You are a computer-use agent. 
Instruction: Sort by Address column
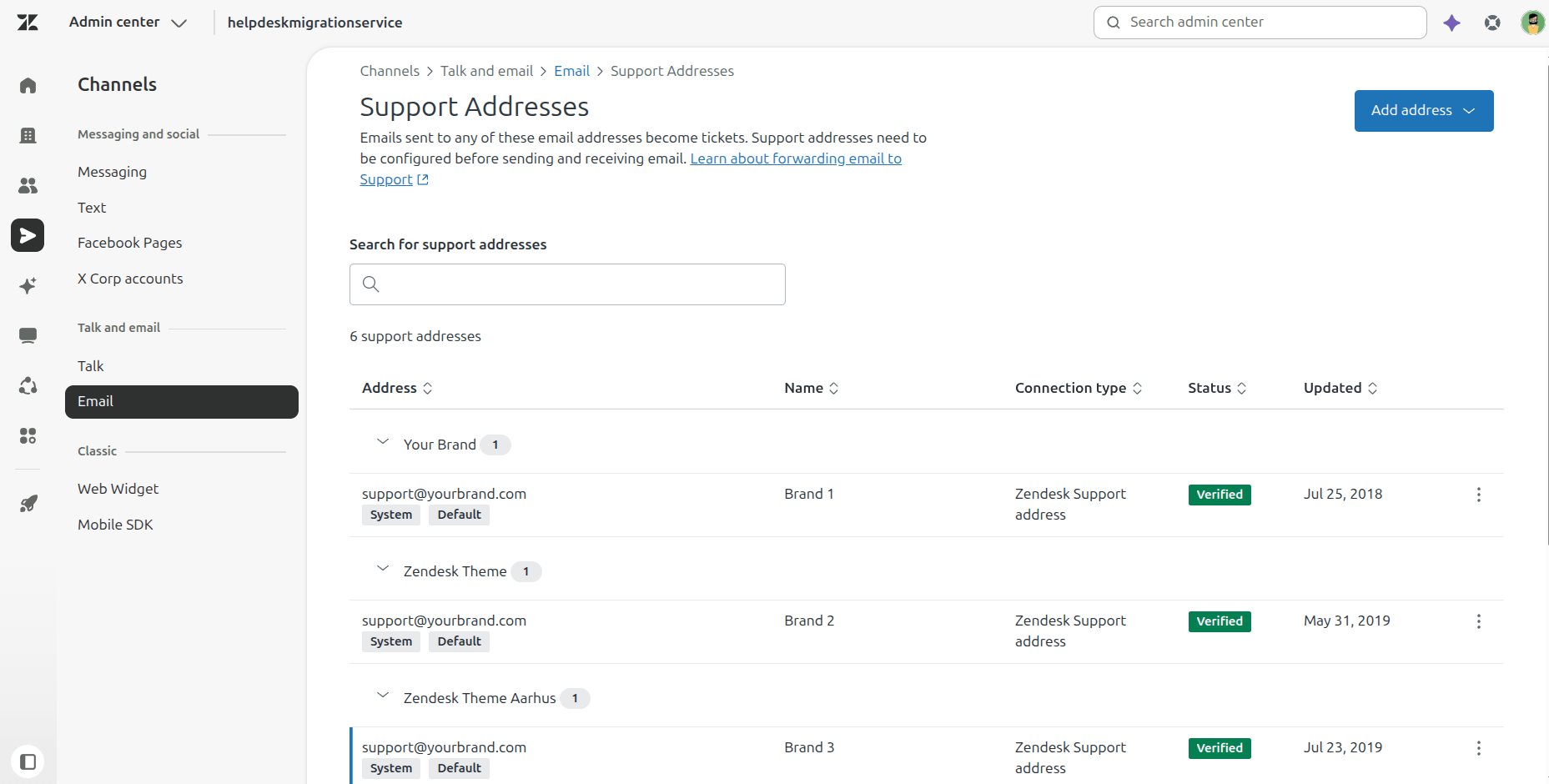click(397, 388)
